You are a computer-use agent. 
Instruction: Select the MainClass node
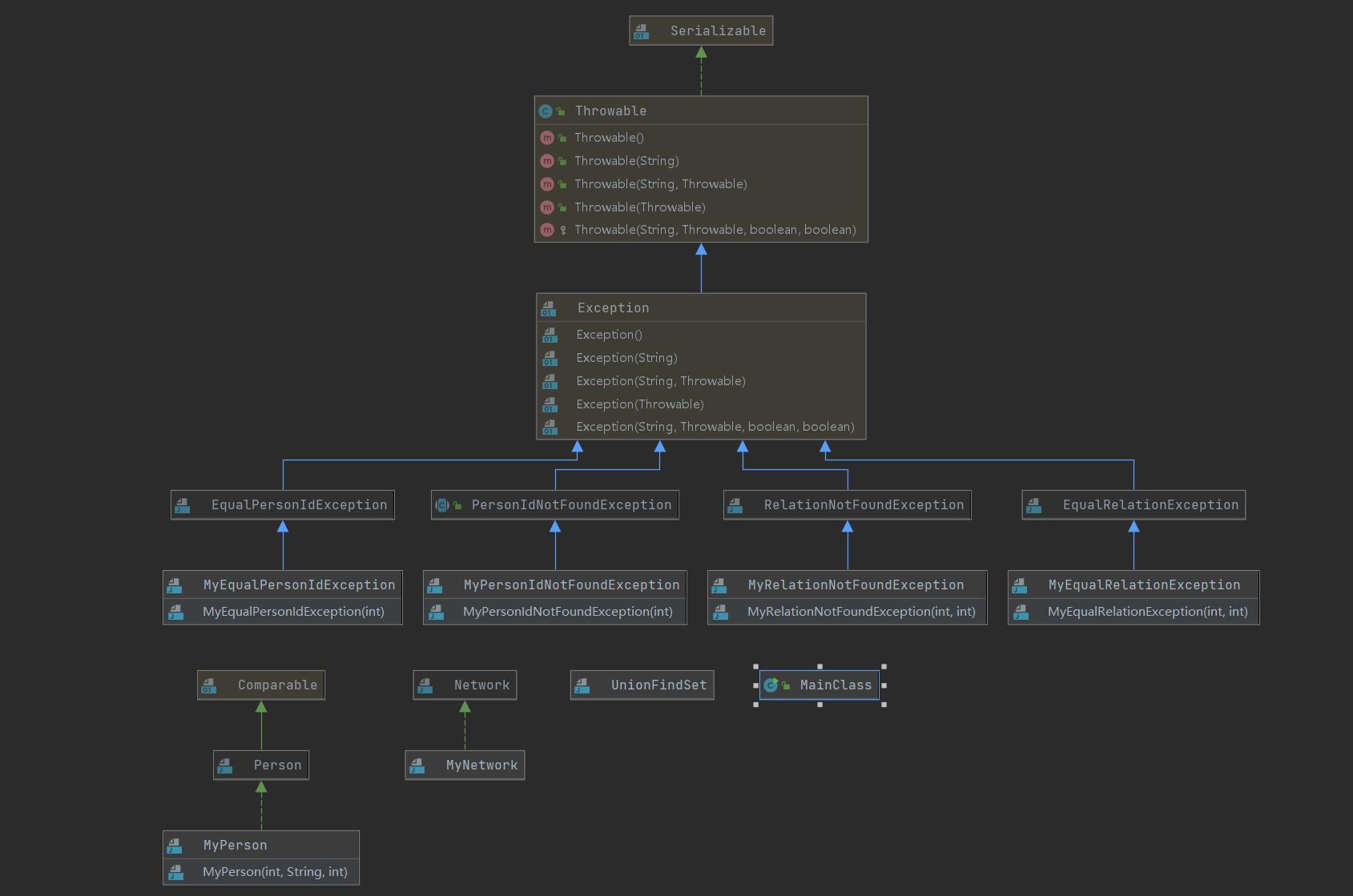click(x=819, y=685)
